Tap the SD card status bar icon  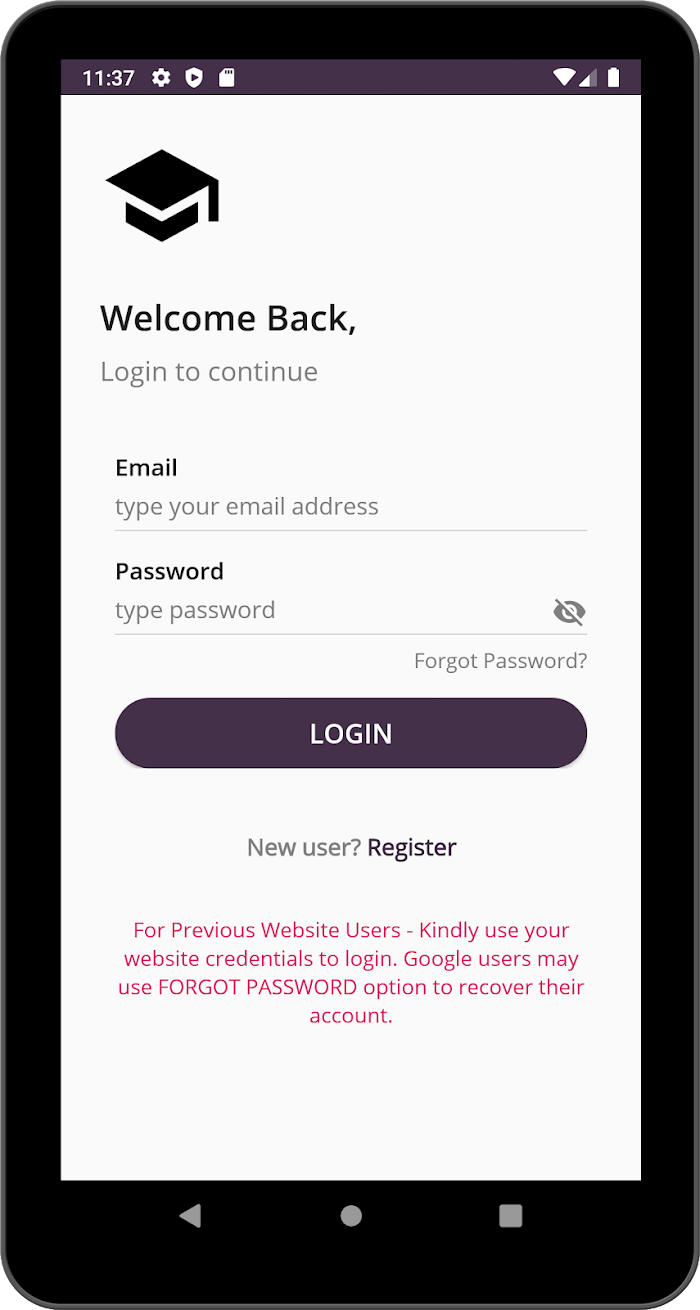[x=227, y=78]
